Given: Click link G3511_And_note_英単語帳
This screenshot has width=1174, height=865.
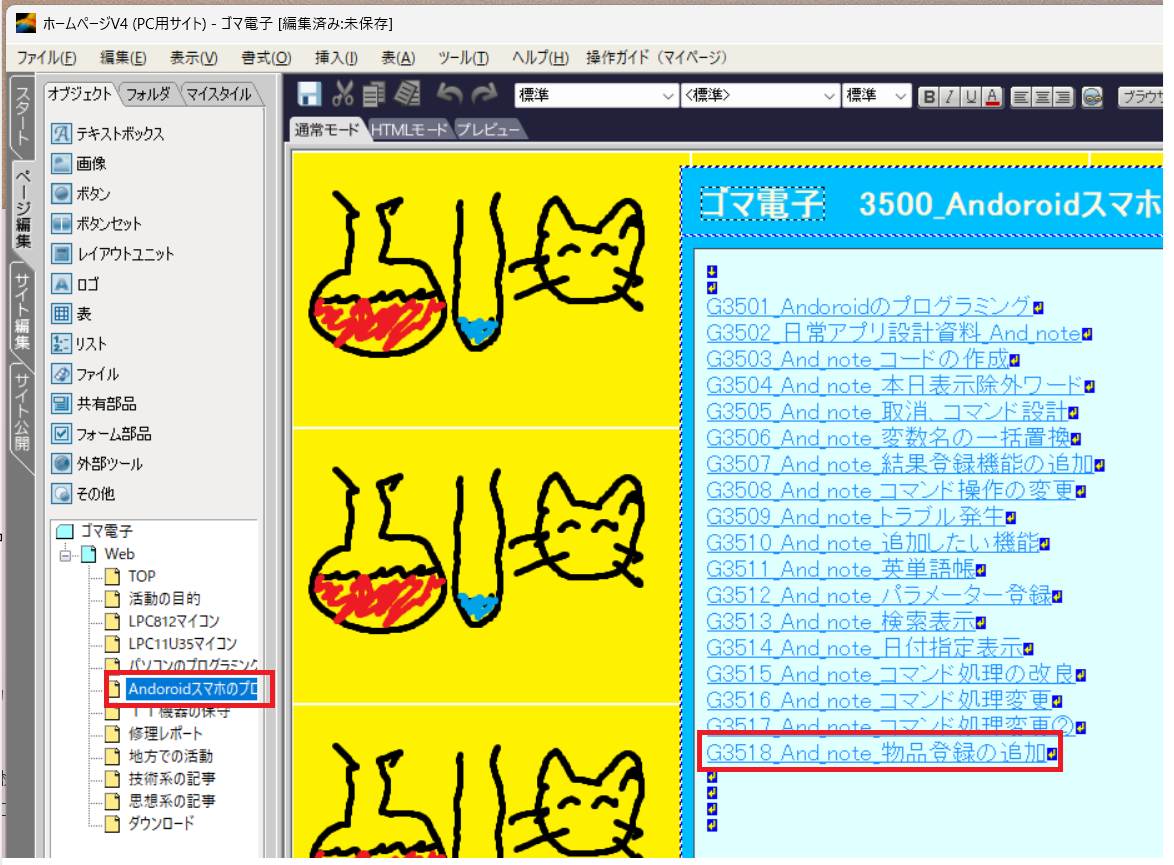Looking at the screenshot, I should click(x=840, y=568).
